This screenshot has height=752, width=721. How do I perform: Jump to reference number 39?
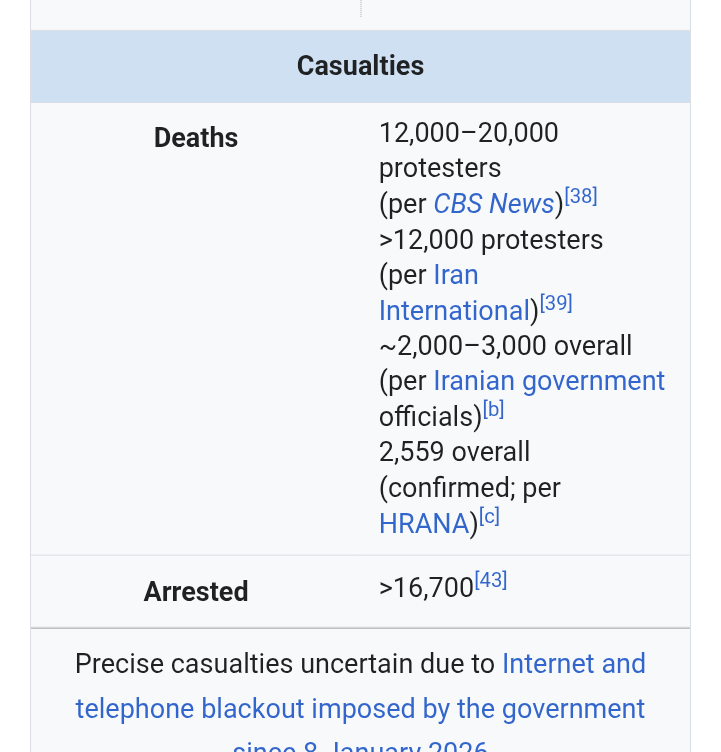[x=556, y=303]
